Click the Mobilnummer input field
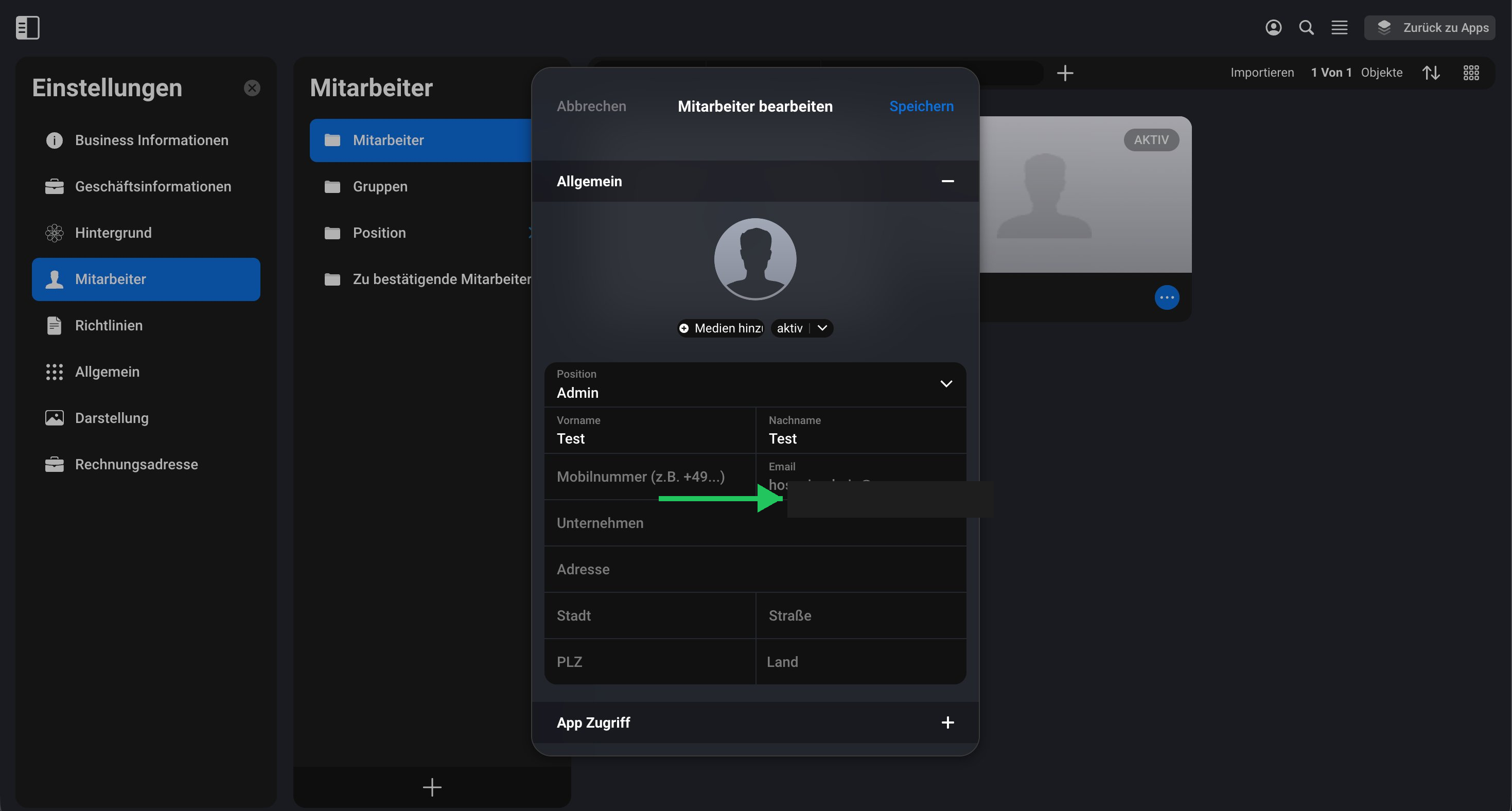The height and width of the screenshot is (811, 1512). 650,477
